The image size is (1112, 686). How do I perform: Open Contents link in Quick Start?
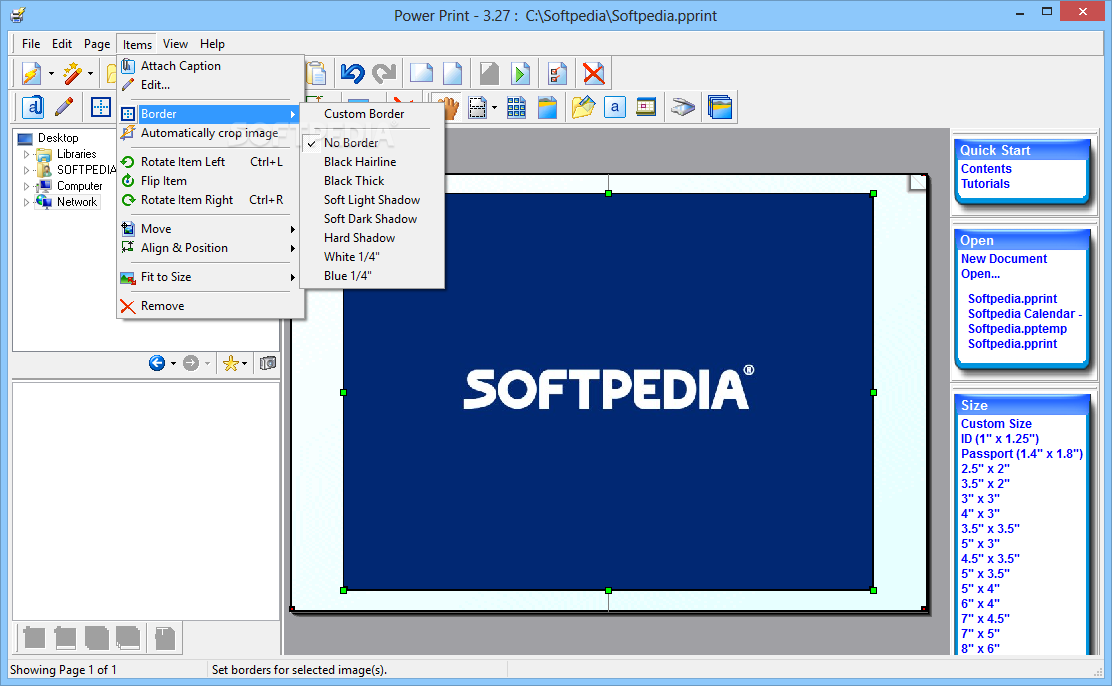[986, 169]
